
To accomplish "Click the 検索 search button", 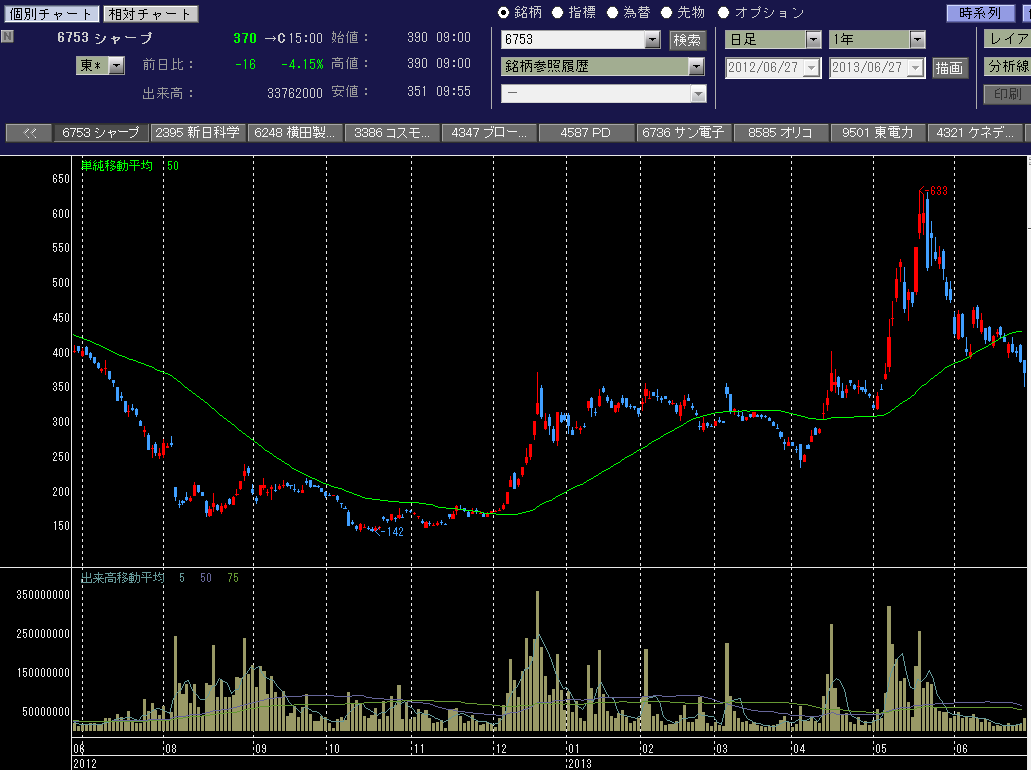I will click(x=688, y=41).
